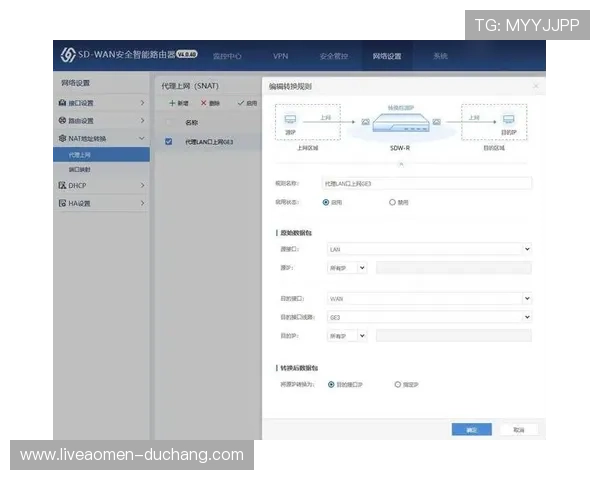This screenshot has width=600, height=480.
Task: Click the blue 确定 button
Action: tap(471, 429)
